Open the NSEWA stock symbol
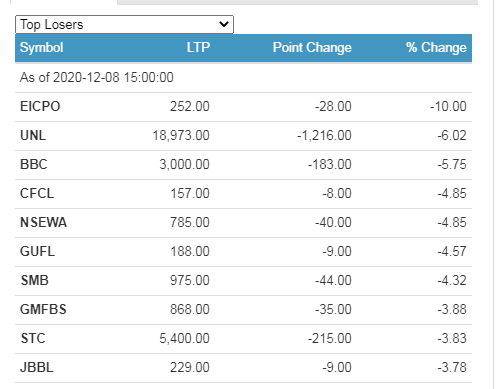This screenshot has height=389, width=497. click(43, 223)
